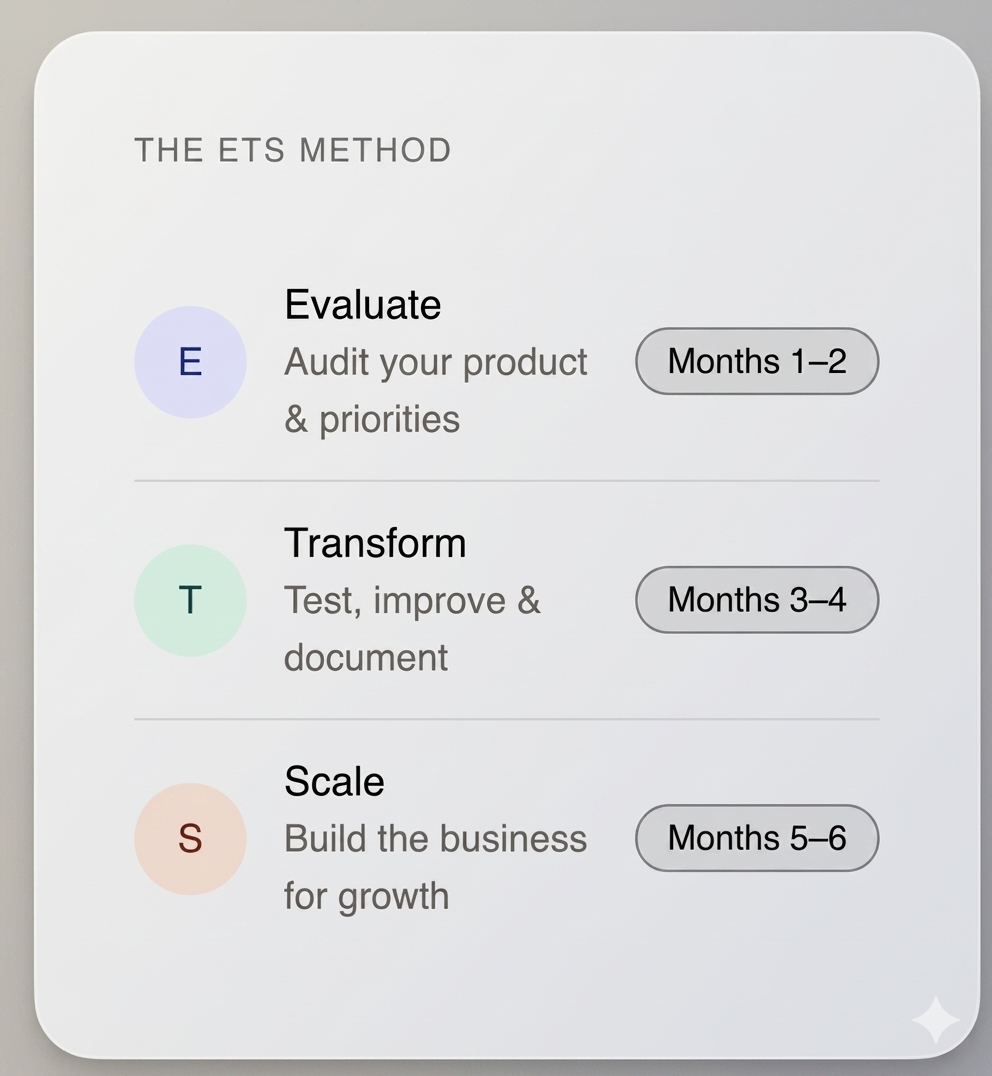
Task: Open the Scale heading
Action: [x=334, y=781]
